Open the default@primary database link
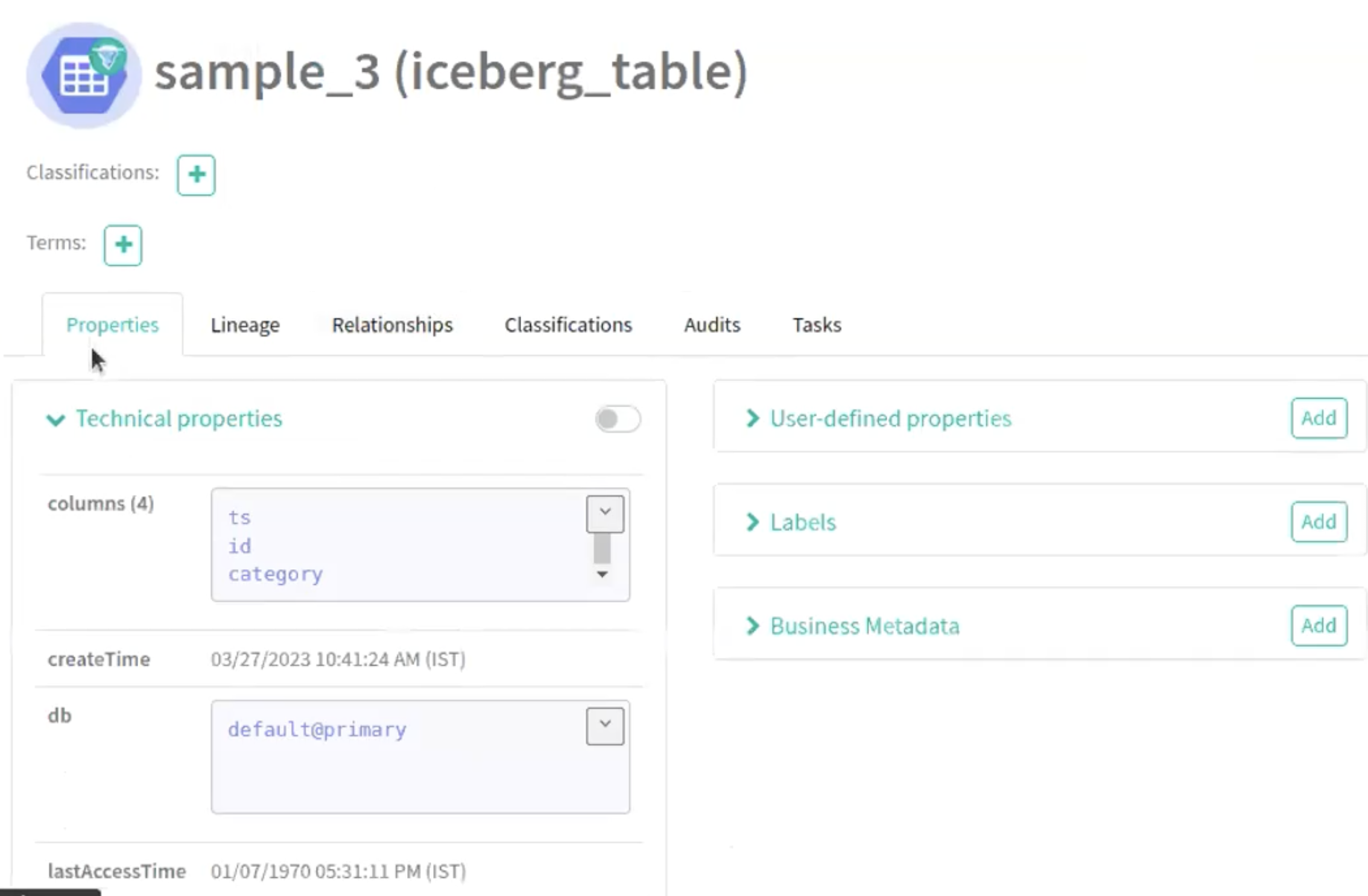 click(317, 730)
